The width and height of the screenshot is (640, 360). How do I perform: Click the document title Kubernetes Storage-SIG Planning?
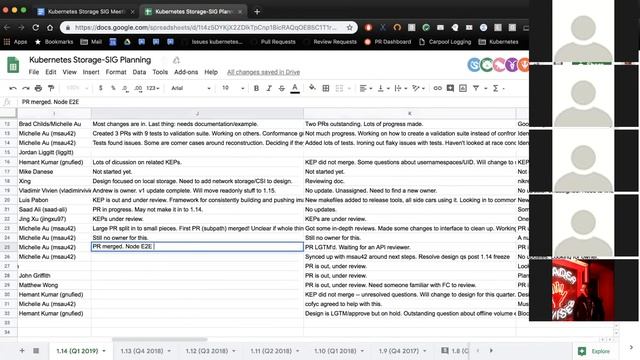tap(90, 60)
